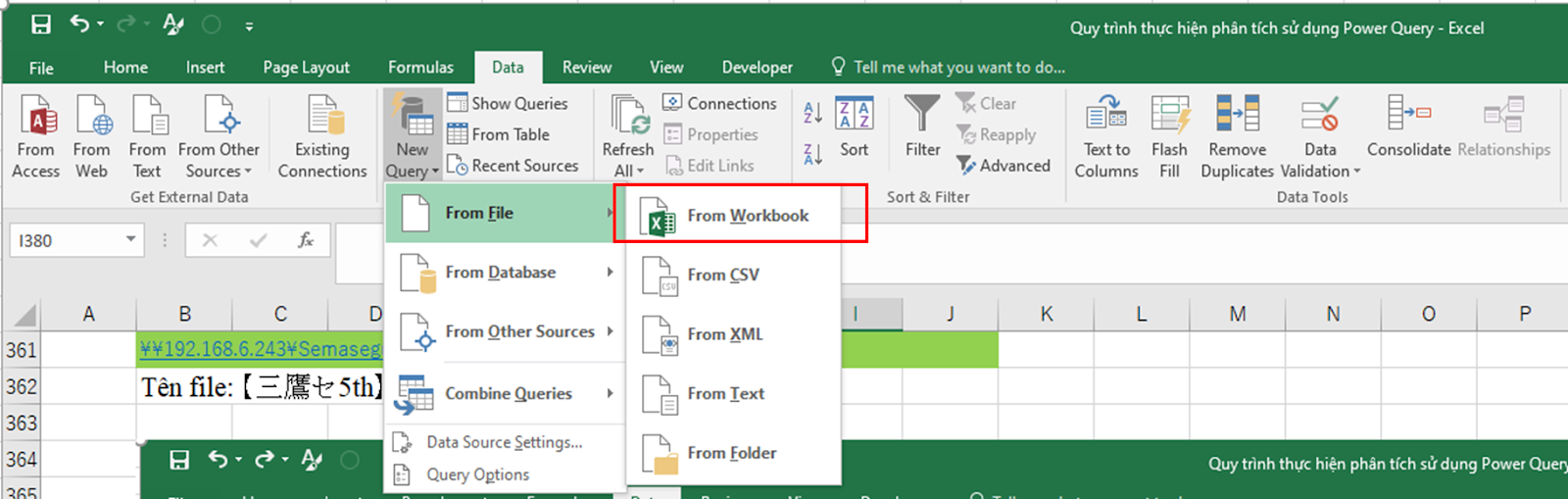Image resolution: width=1568 pixels, height=499 pixels.
Task: Import data From Web
Action: coord(91,137)
